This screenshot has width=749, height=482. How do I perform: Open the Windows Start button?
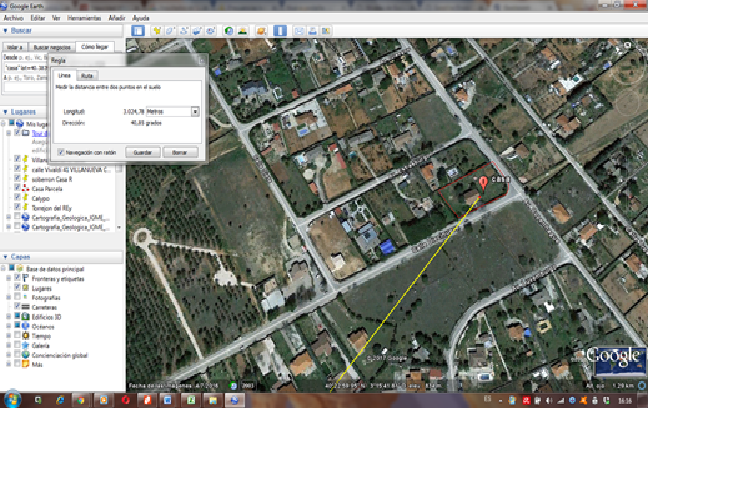tap(12, 400)
